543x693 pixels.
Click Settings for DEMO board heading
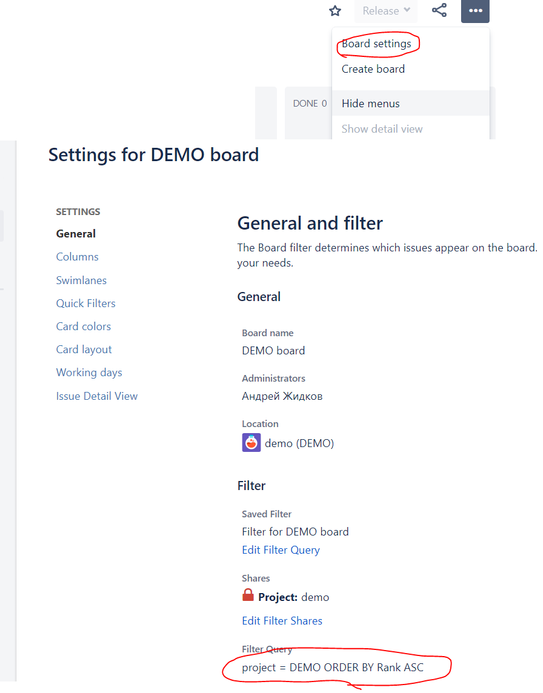point(153,155)
